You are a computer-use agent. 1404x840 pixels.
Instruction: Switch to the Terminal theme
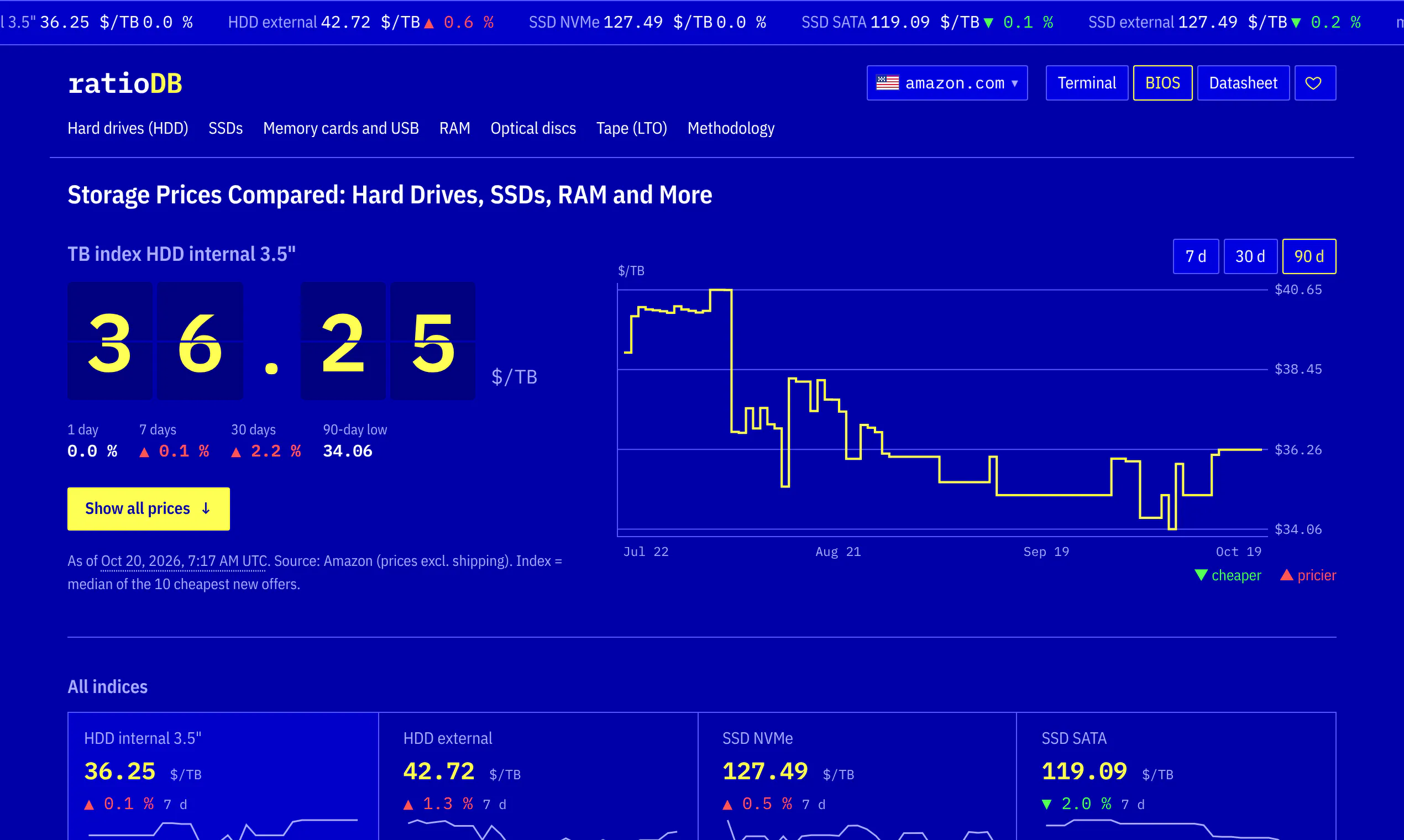coord(1086,83)
